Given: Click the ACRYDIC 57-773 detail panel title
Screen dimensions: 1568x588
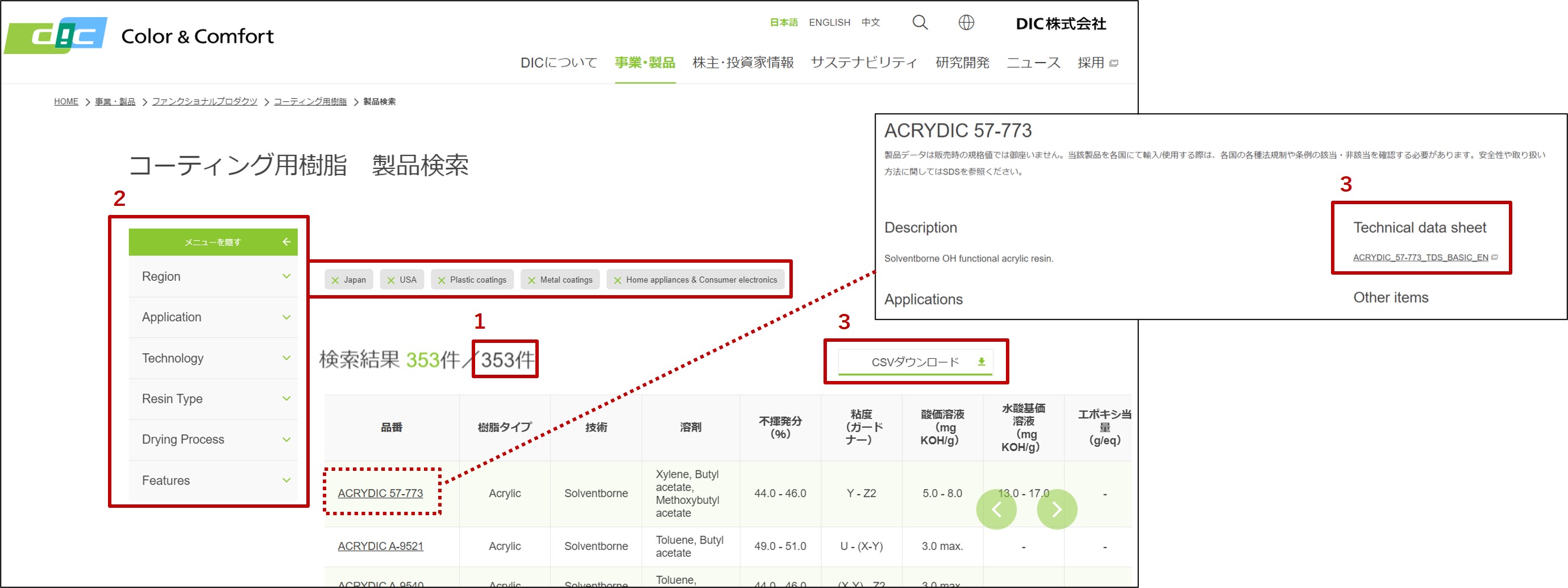Looking at the screenshot, I should [x=958, y=130].
